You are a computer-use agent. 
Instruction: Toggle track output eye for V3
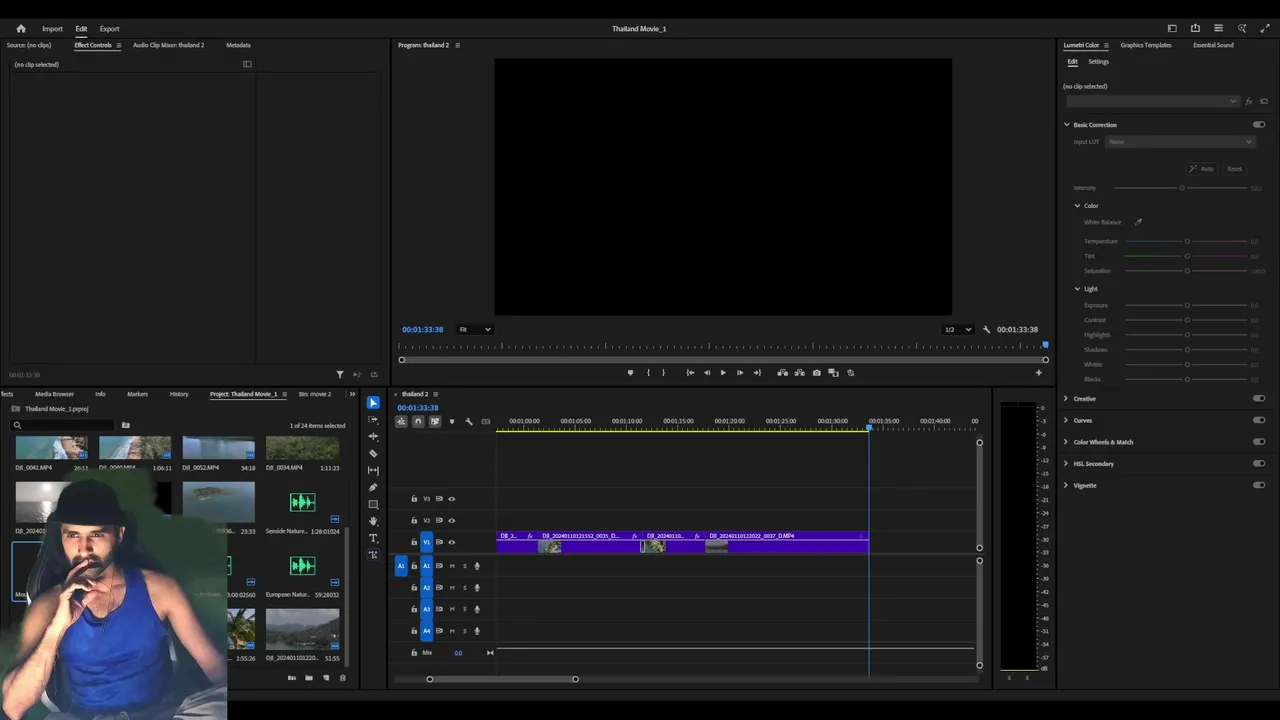point(451,498)
